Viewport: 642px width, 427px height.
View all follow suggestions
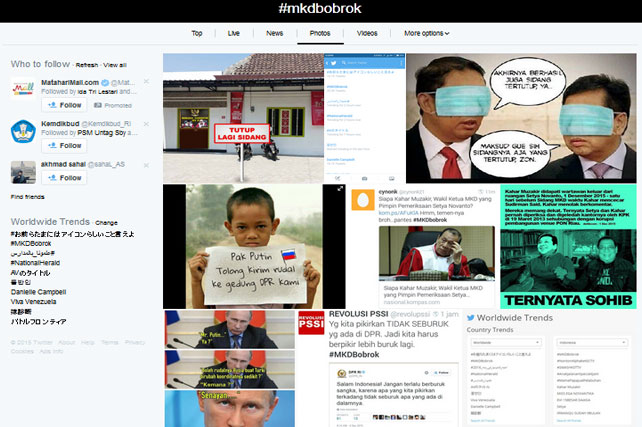point(115,65)
